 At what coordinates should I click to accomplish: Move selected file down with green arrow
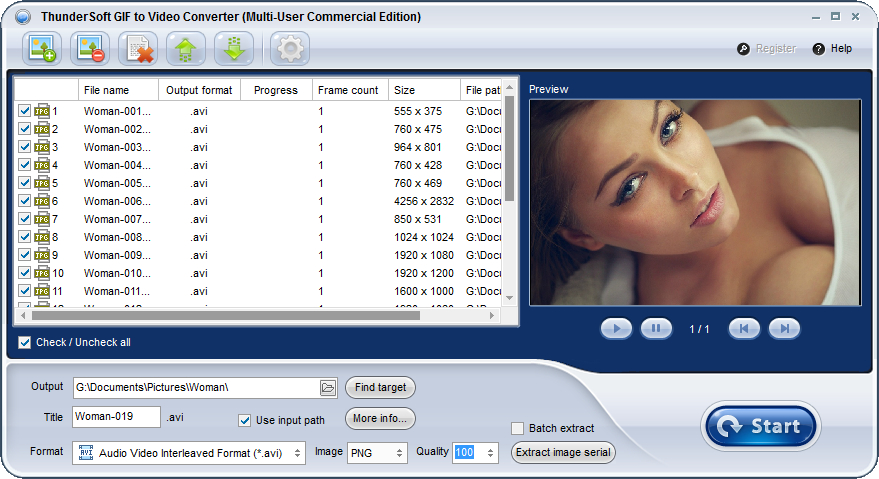233,48
